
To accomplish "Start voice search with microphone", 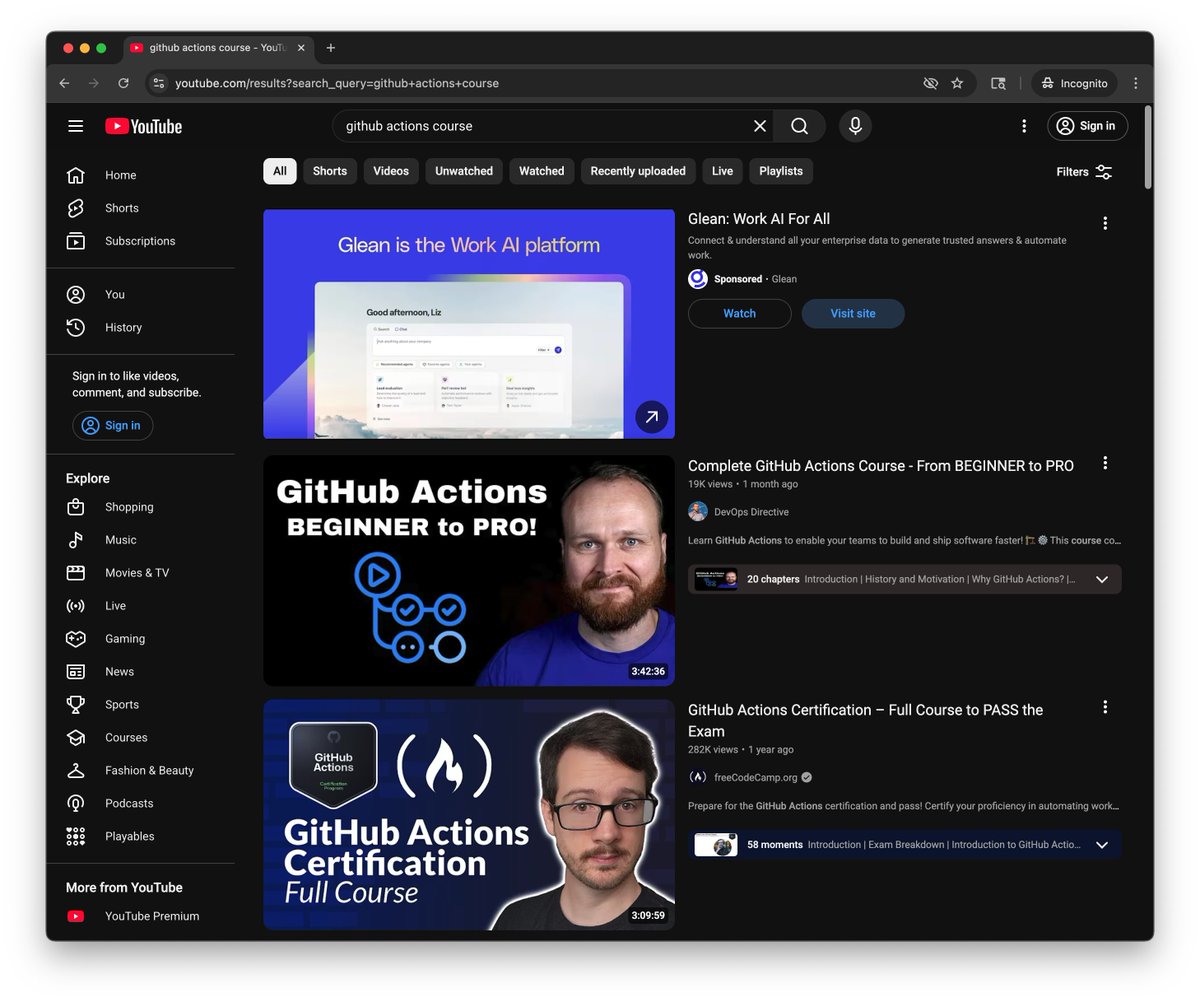I will click(x=855, y=126).
